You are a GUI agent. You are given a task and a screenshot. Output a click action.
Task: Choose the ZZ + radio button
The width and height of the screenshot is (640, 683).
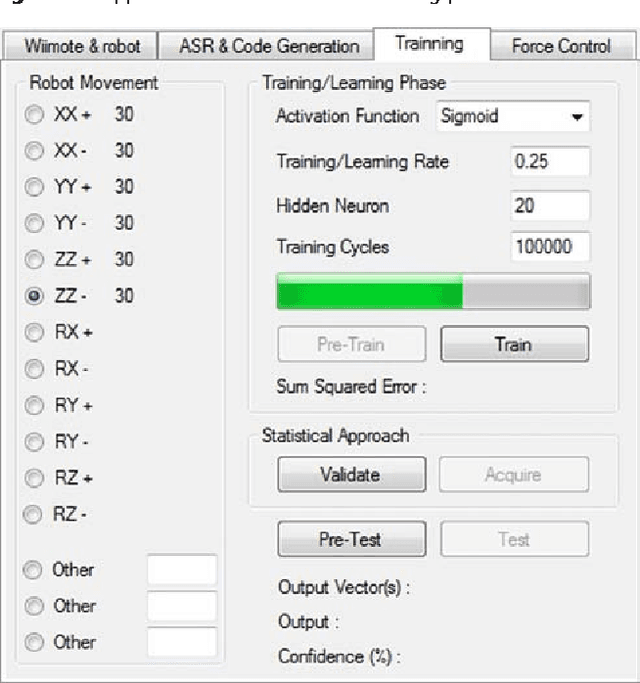(x=34, y=260)
